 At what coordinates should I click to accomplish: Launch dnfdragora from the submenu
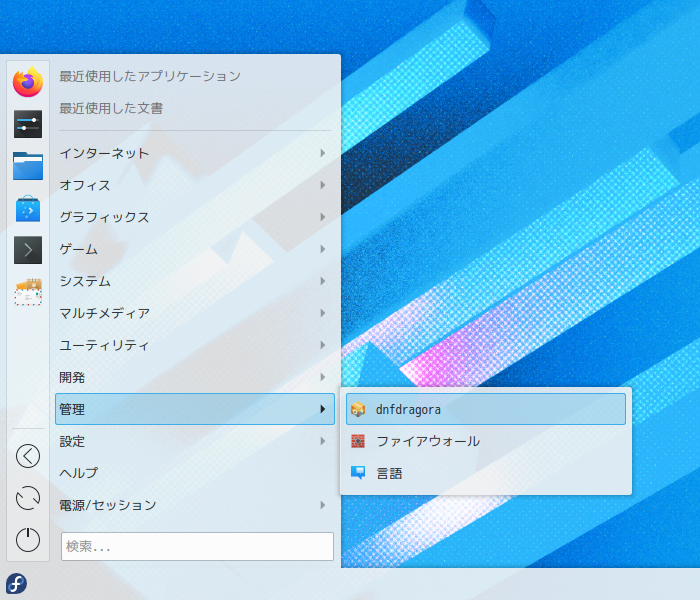click(x=486, y=409)
